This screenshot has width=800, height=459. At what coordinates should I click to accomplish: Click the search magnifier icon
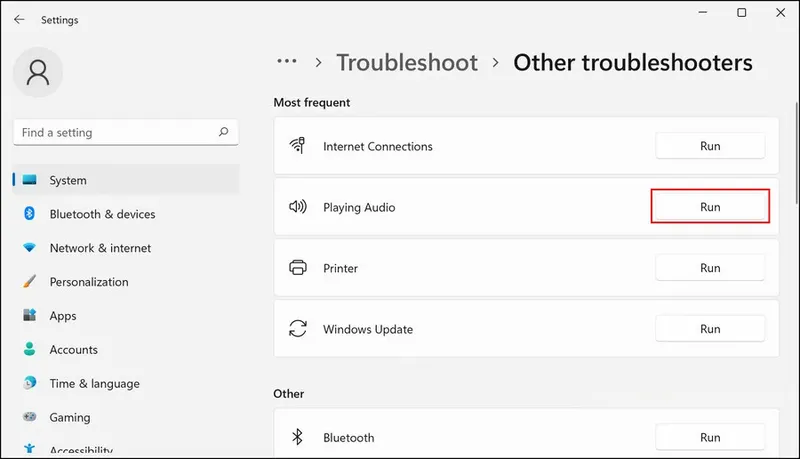click(223, 132)
